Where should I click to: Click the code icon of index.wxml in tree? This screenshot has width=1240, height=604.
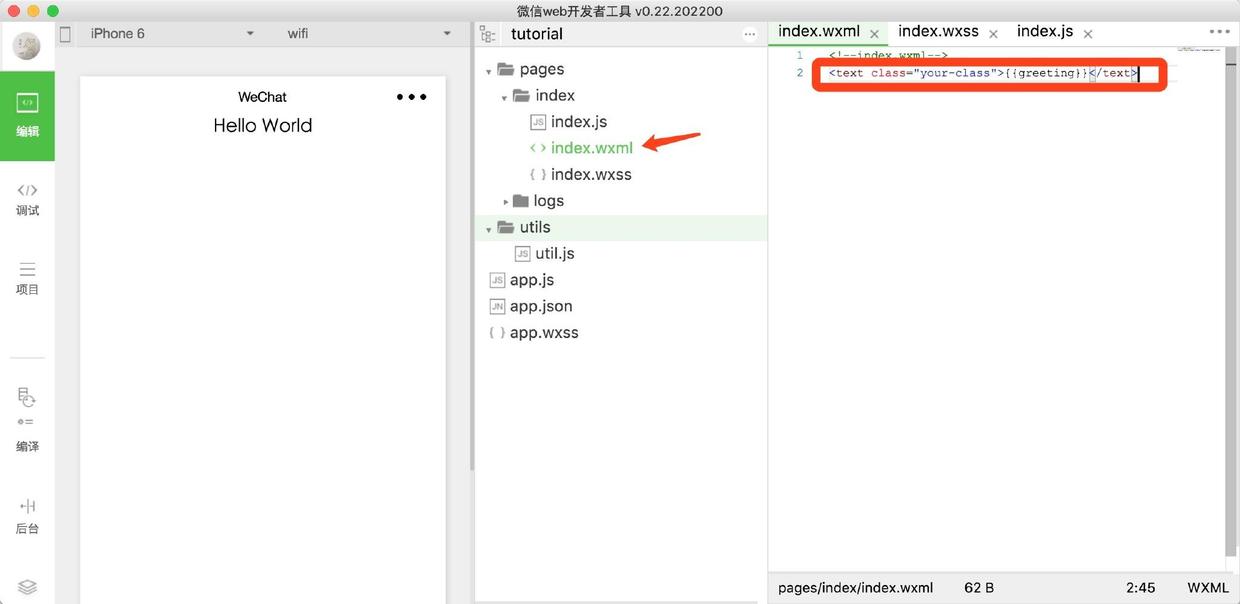point(538,148)
